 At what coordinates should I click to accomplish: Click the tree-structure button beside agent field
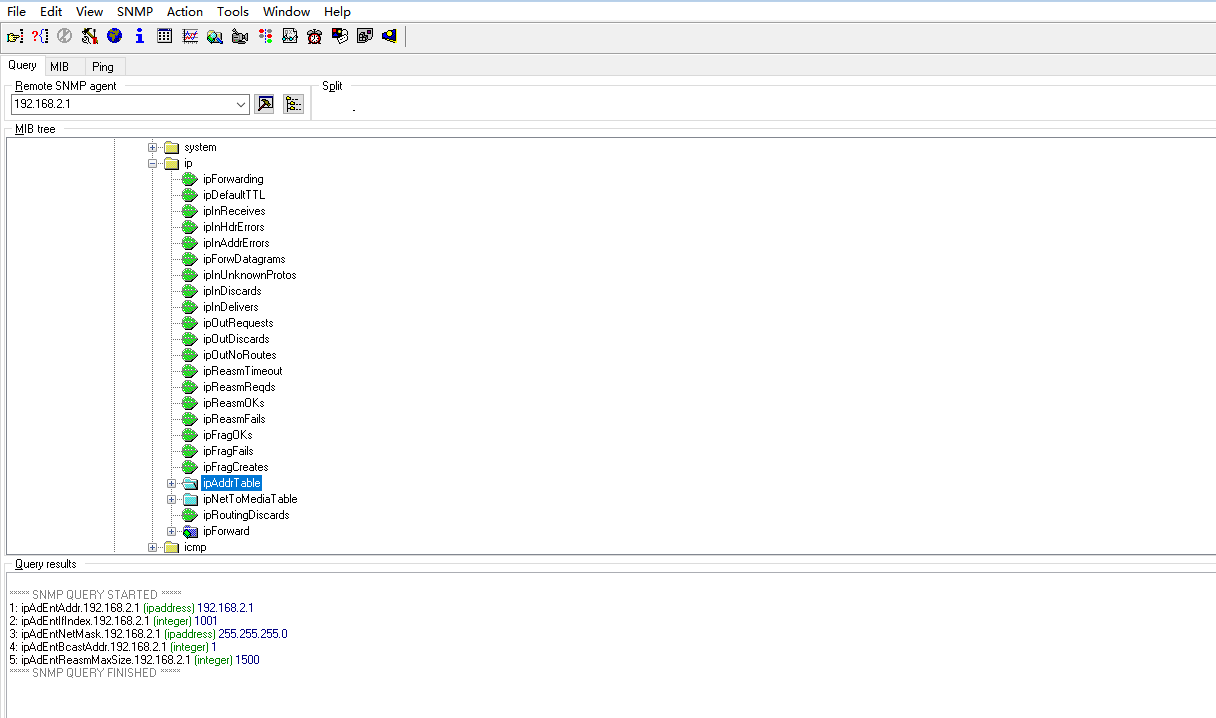tap(293, 104)
